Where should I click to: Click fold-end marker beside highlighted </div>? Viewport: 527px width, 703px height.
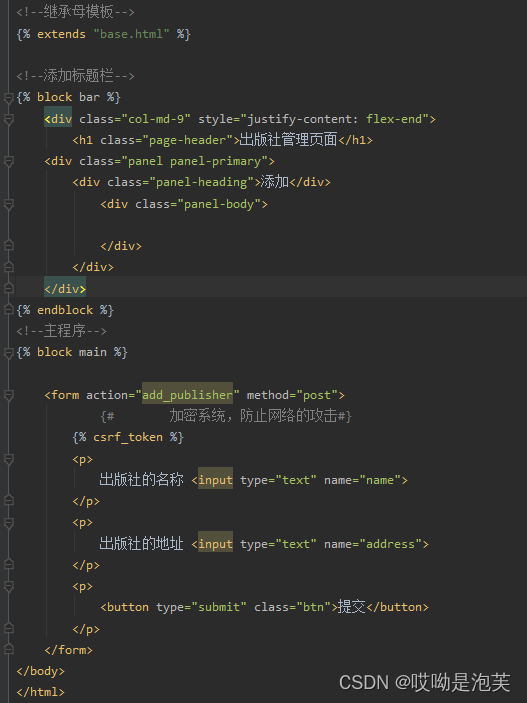9,288
